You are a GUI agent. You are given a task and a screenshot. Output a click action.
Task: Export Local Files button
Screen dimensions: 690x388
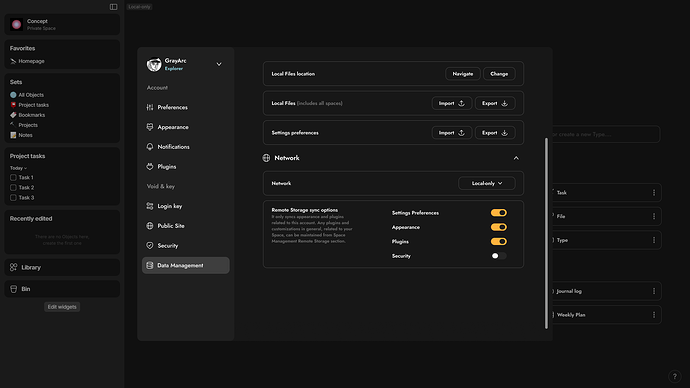click(495, 103)
